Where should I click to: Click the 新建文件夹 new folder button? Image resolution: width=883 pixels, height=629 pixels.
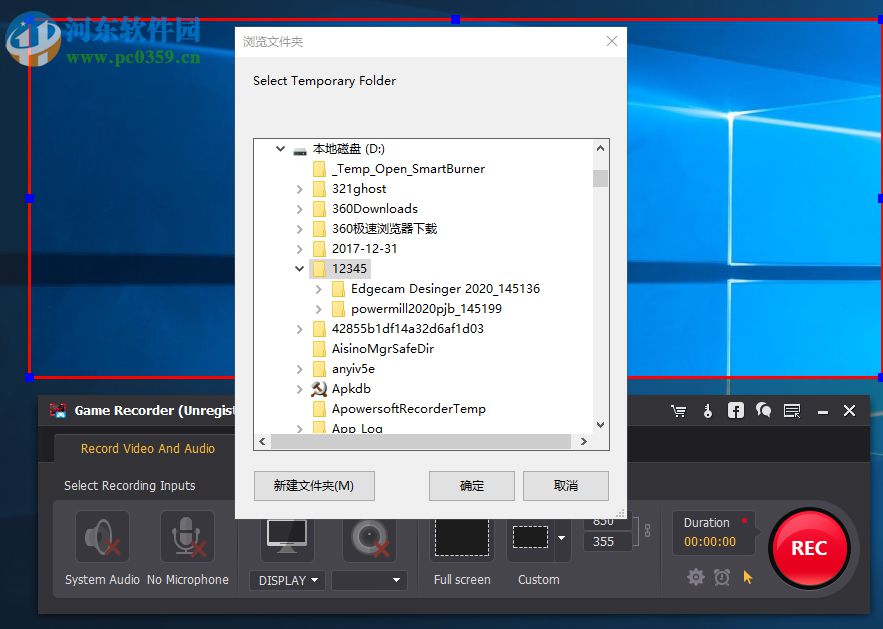click(x=314, y=486)
